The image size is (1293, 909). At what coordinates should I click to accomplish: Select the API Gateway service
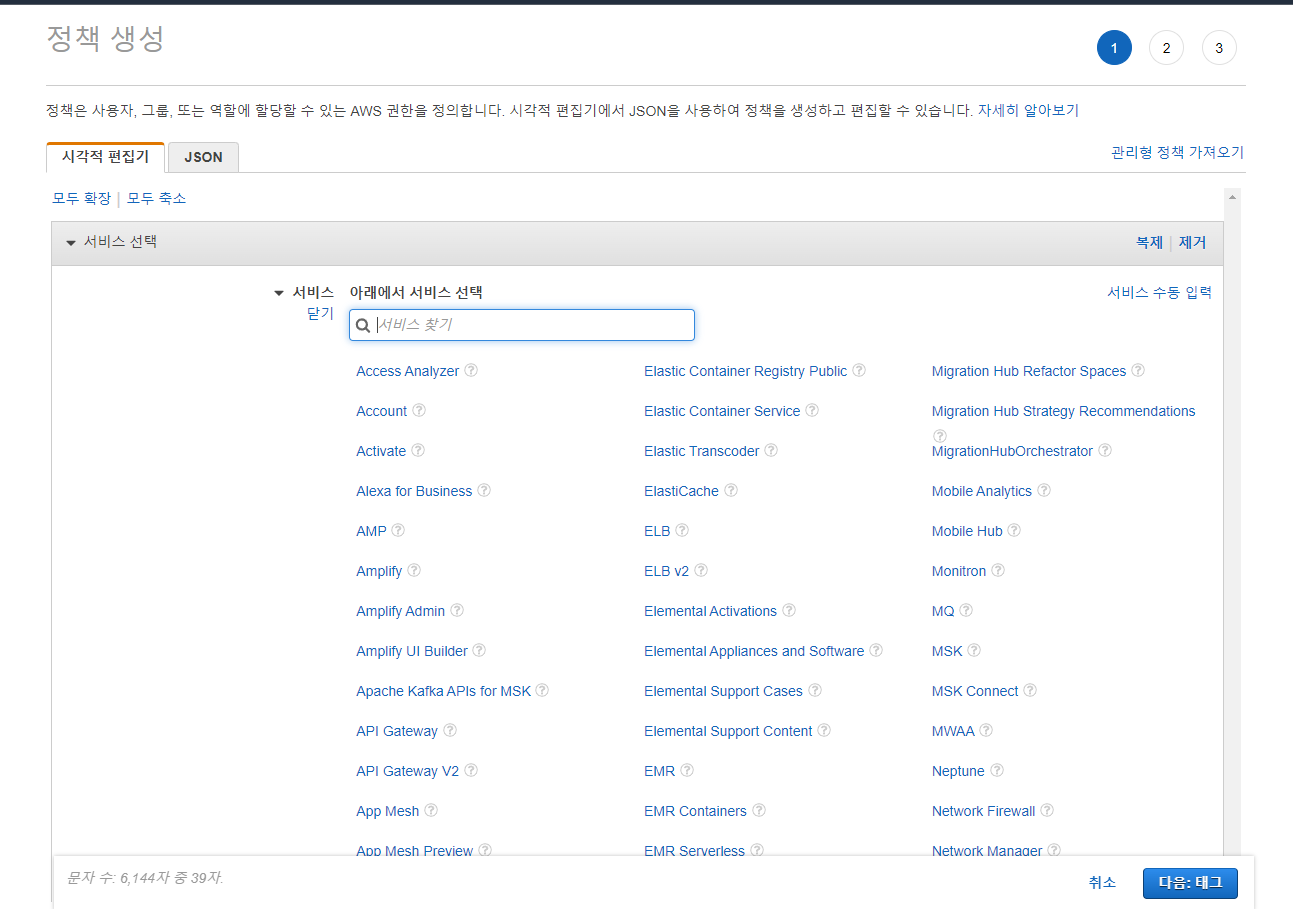(x=397, y=731)
